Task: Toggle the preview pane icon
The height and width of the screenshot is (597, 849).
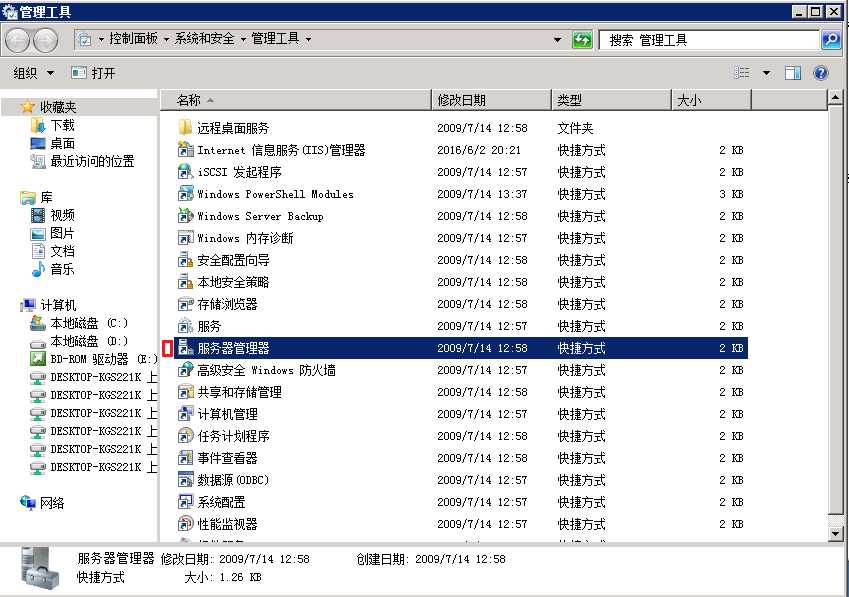Action: 793,73
